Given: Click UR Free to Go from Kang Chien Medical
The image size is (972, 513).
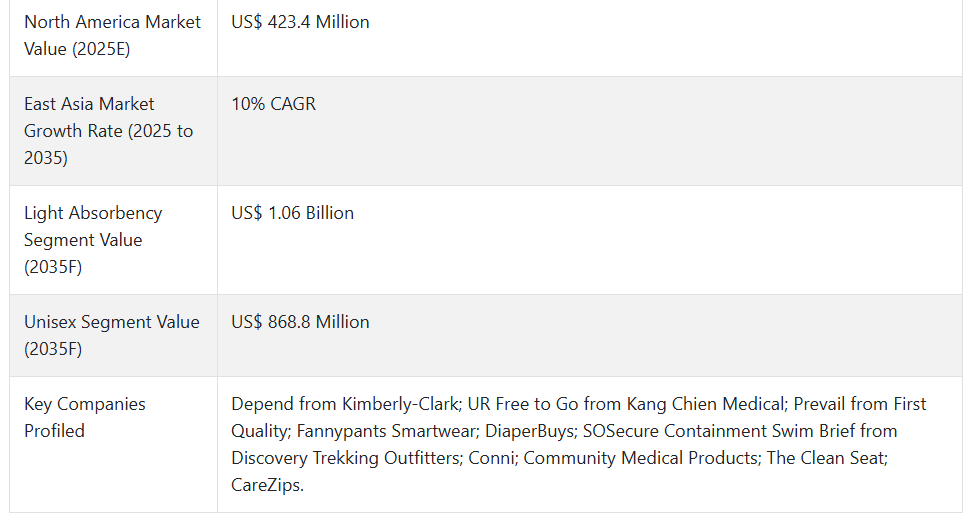Looking at the screenshot, I should (x=626, y=404).
